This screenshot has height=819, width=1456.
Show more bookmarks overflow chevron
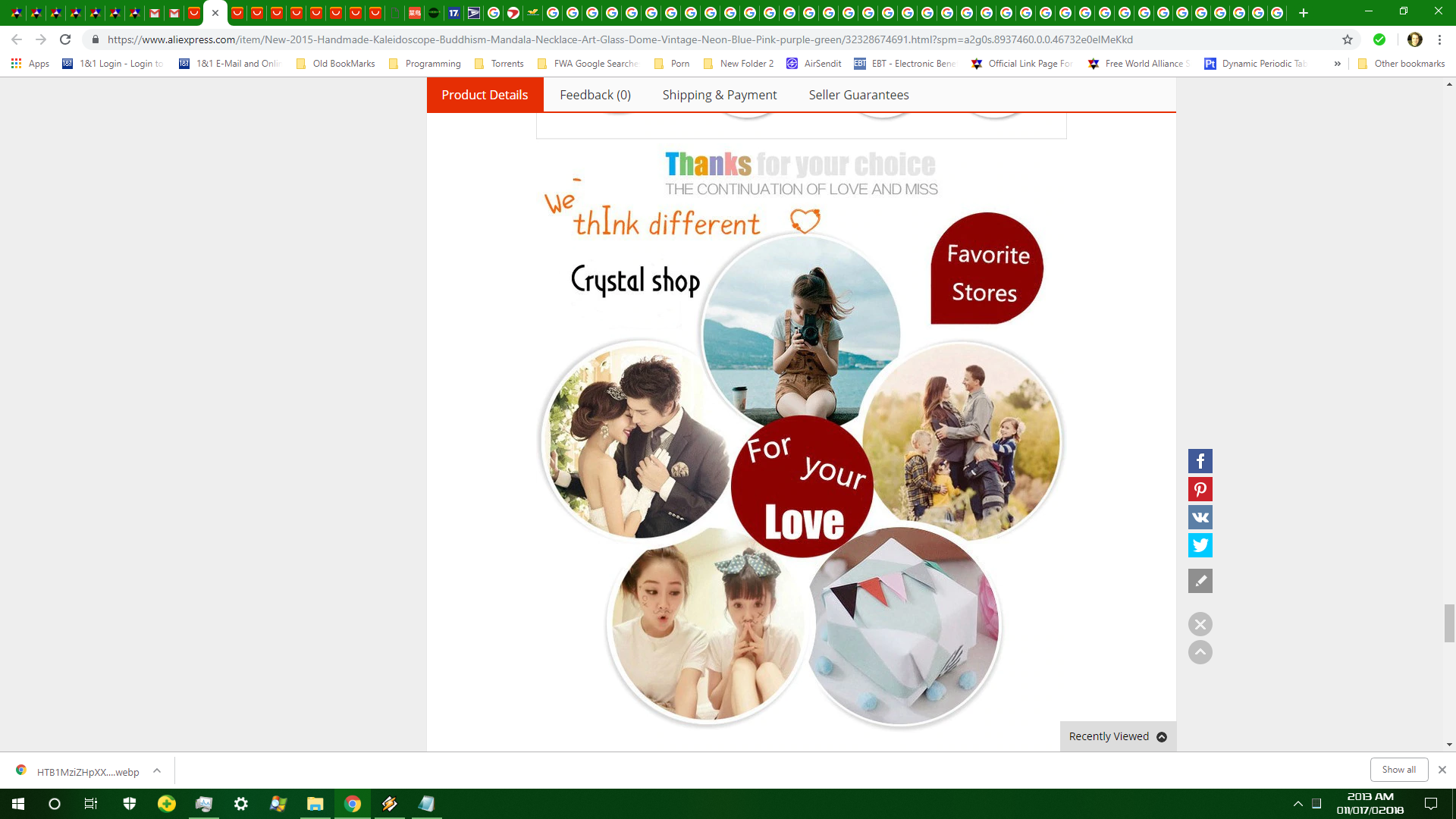pos(1337,64)
